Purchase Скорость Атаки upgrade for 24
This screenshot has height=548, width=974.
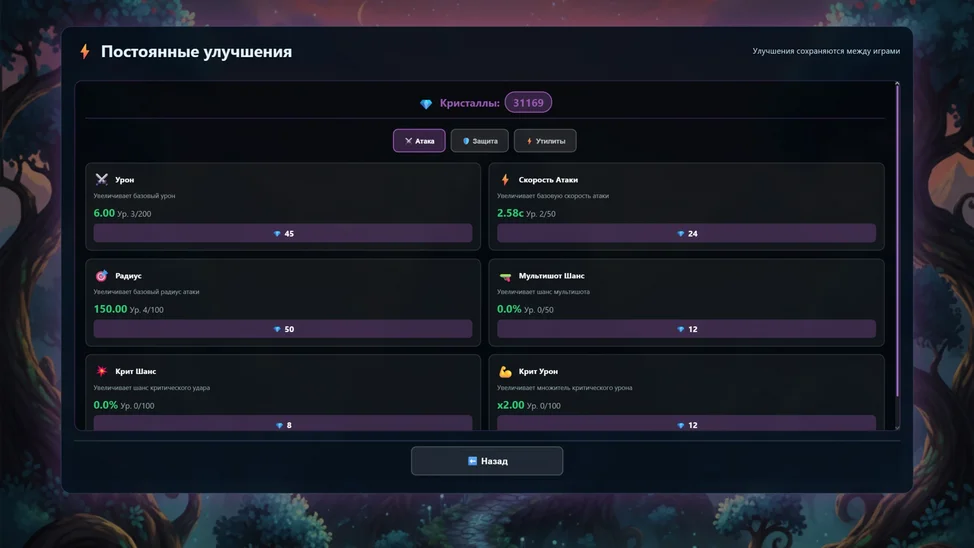[x=686, y=233]
